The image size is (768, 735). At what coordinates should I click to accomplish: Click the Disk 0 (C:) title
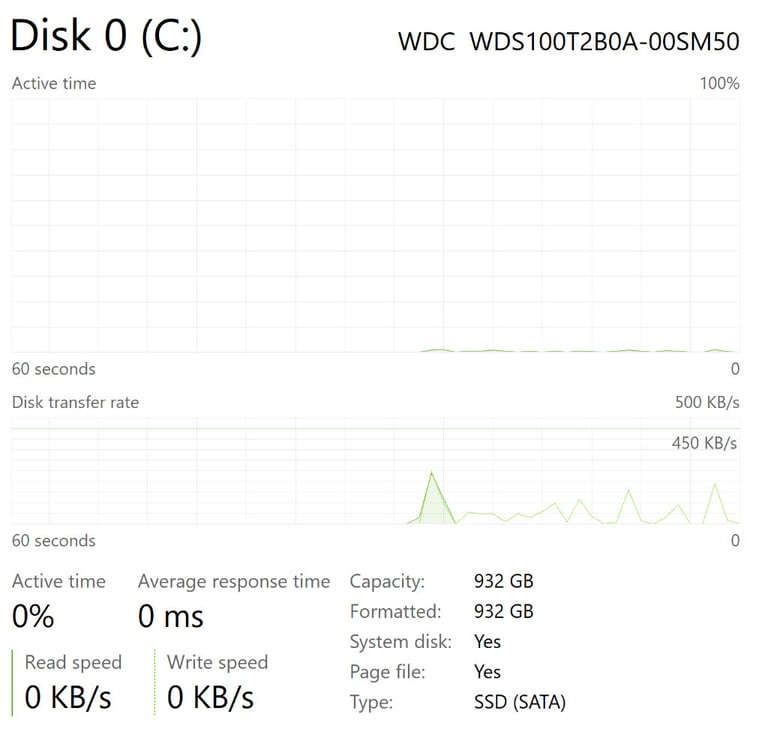(106, 36)
